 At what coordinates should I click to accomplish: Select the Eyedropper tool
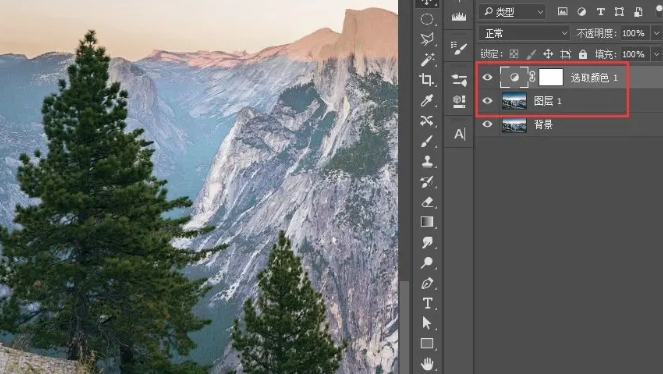[427, 100]
